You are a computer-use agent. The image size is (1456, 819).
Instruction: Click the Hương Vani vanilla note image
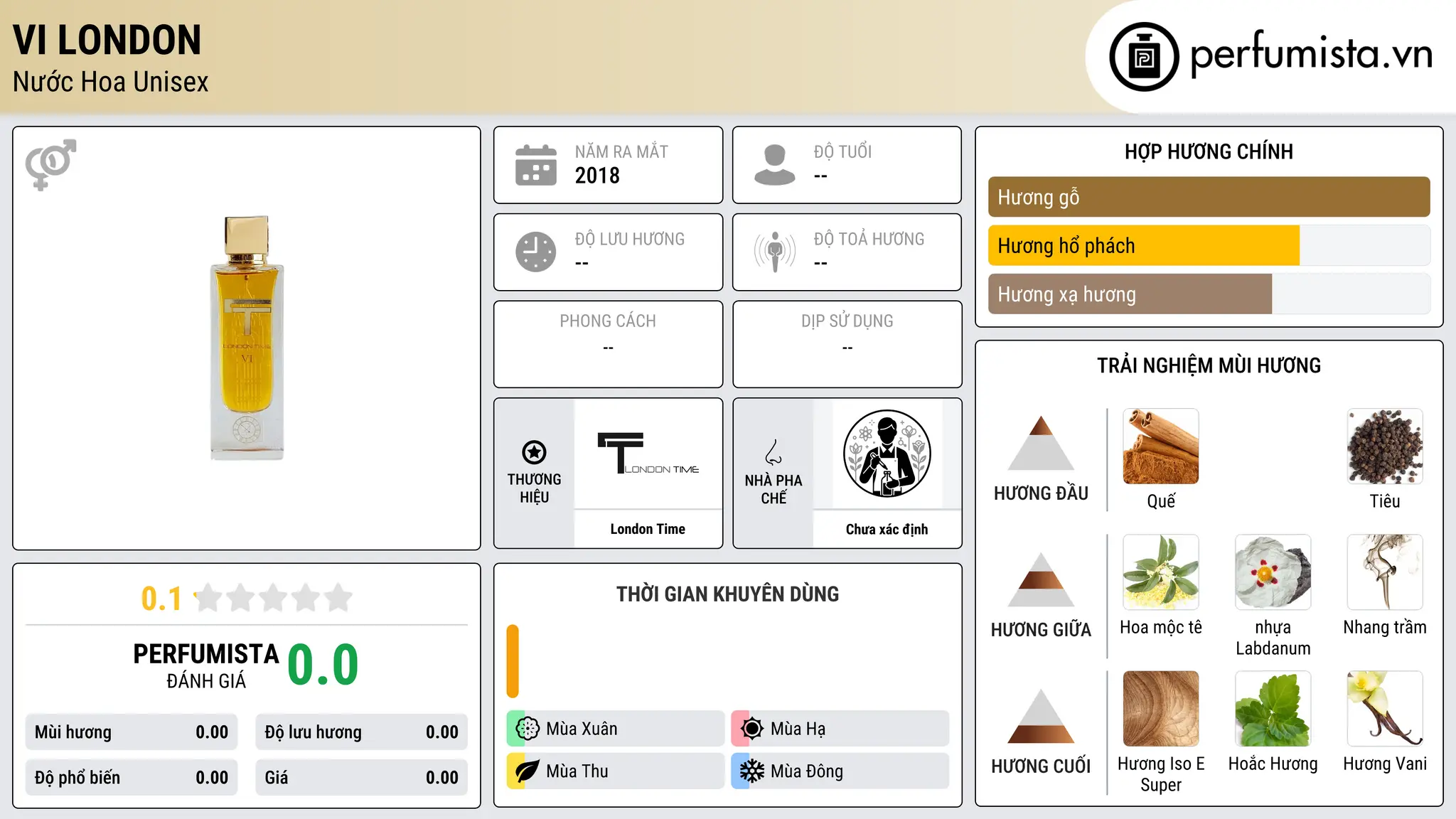click(1385, 709)
